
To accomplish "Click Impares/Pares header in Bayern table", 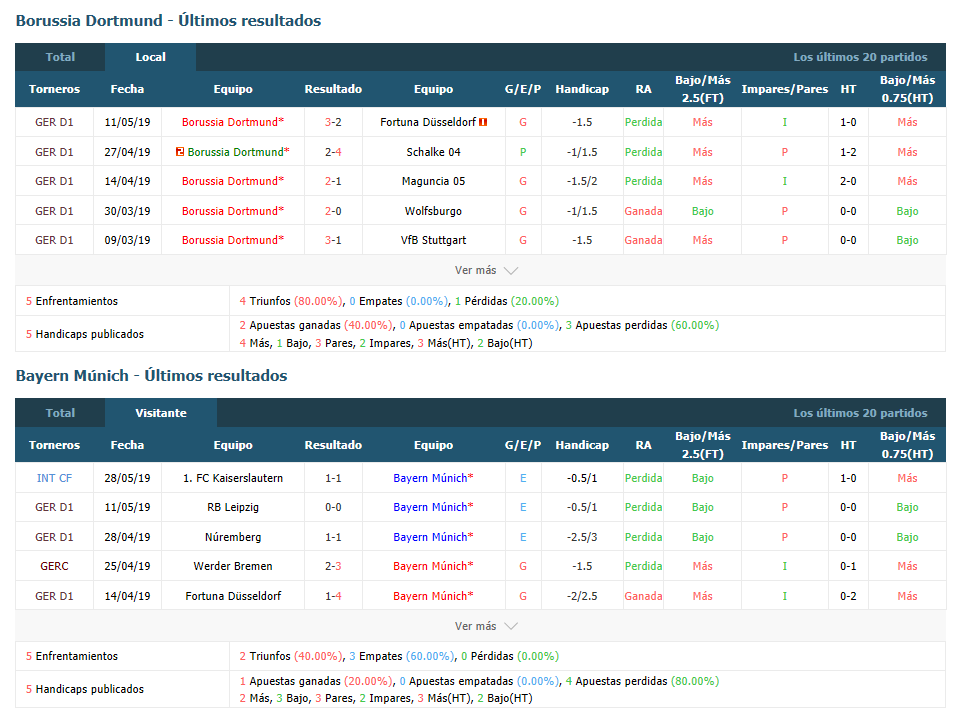I will tap(784, 446).
